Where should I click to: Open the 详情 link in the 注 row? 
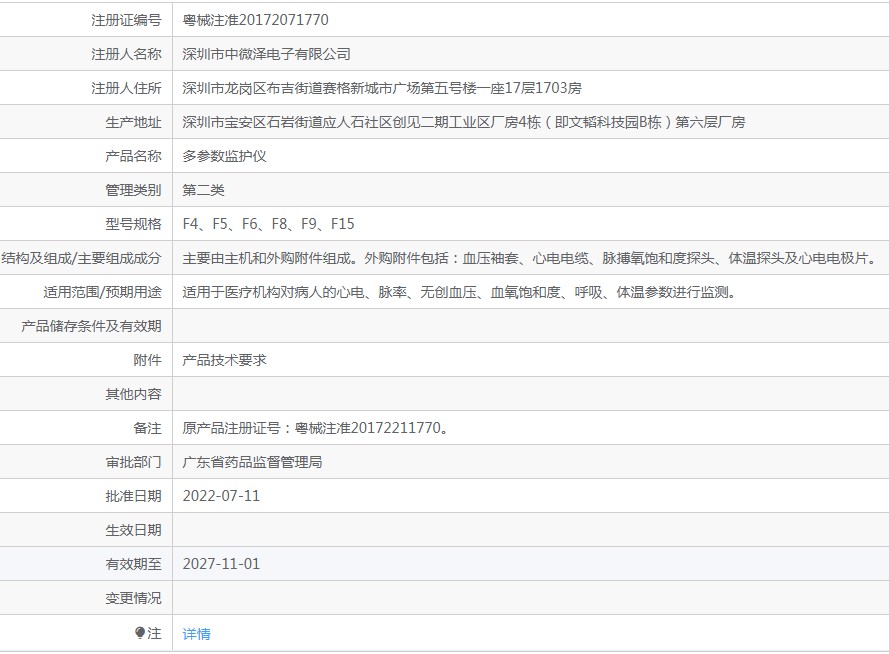196,634
